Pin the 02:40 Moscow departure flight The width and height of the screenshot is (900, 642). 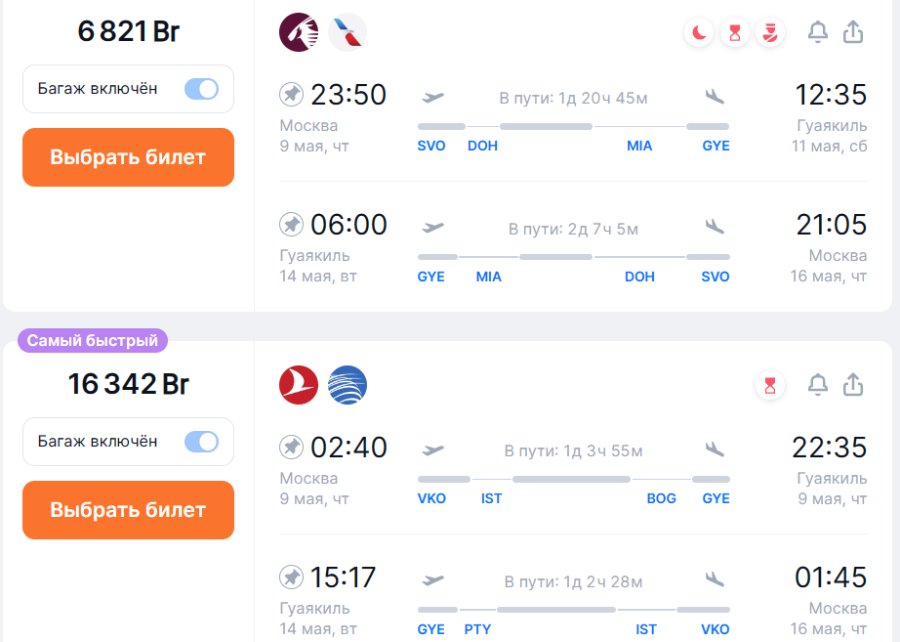291,447
